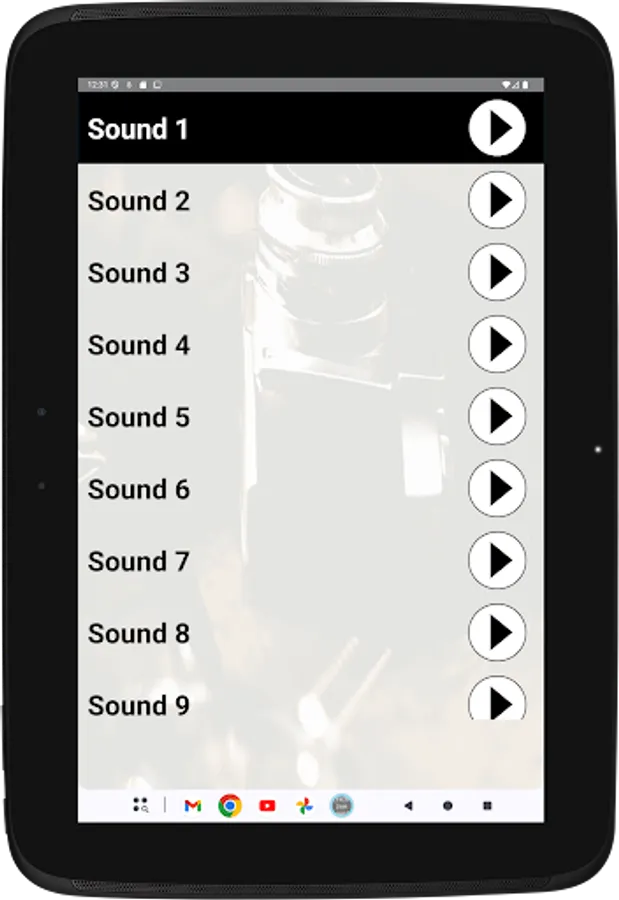Viewport: 619px width, 900px height.
Task: Open the app drawer in taskbar
Action: 141,805
